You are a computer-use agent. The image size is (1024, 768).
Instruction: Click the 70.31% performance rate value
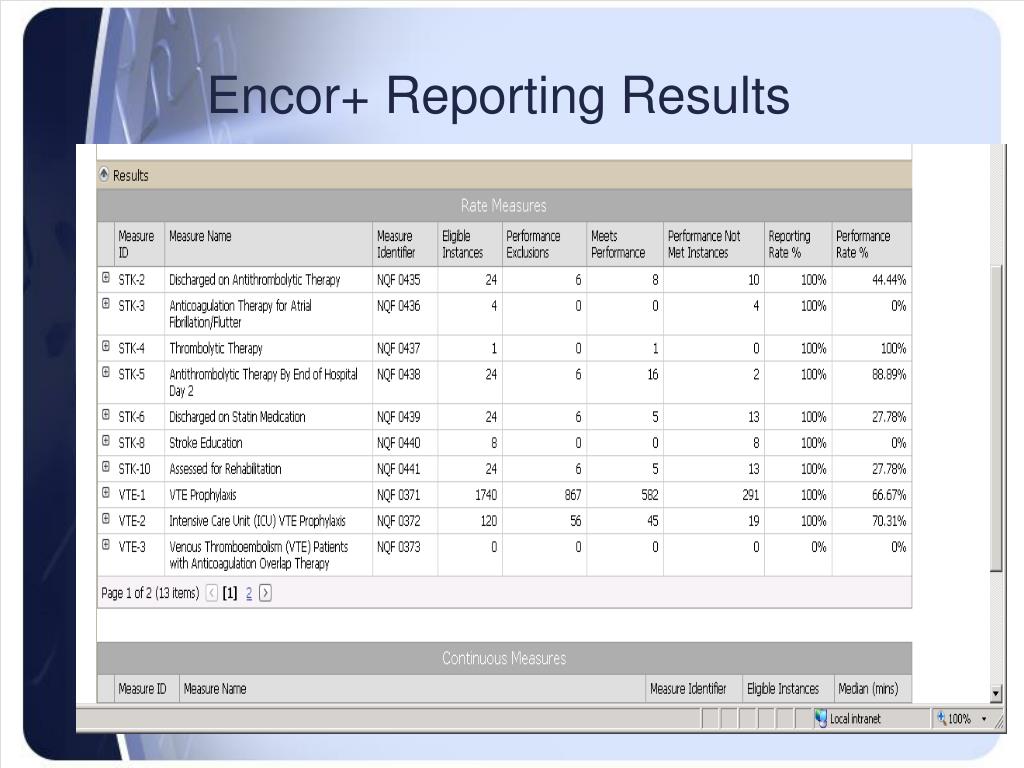[889, 522]
